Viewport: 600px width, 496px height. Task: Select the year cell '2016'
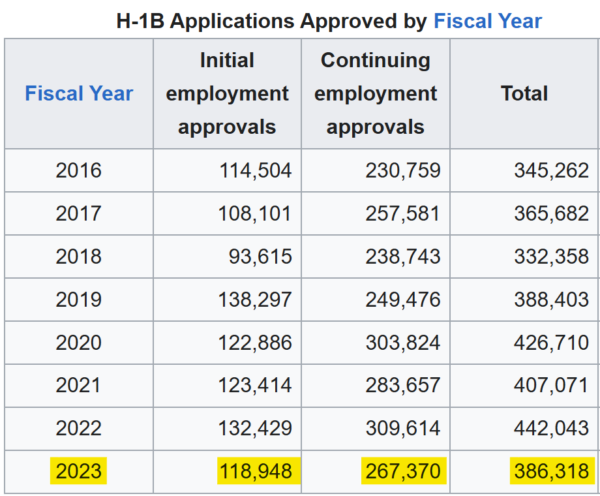[x=79, y=170]
